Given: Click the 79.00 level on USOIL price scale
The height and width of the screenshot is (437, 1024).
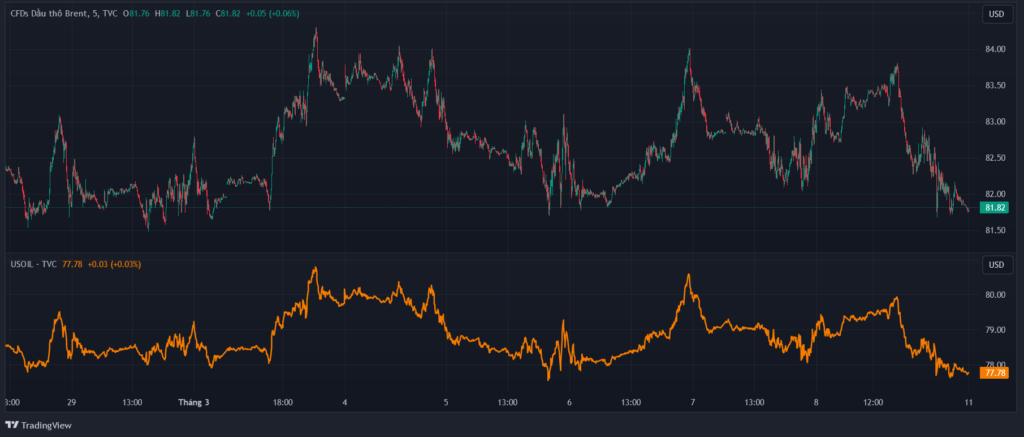Looking at the screenshot, I should coord(994,330).
